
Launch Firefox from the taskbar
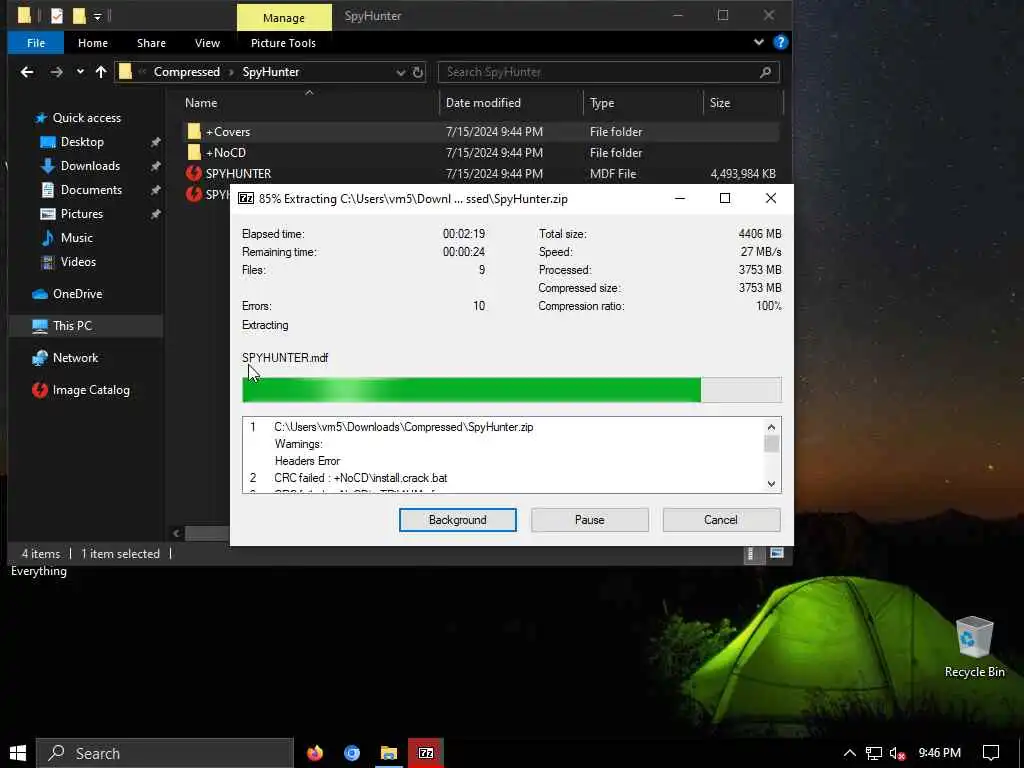tap(315, 753)
